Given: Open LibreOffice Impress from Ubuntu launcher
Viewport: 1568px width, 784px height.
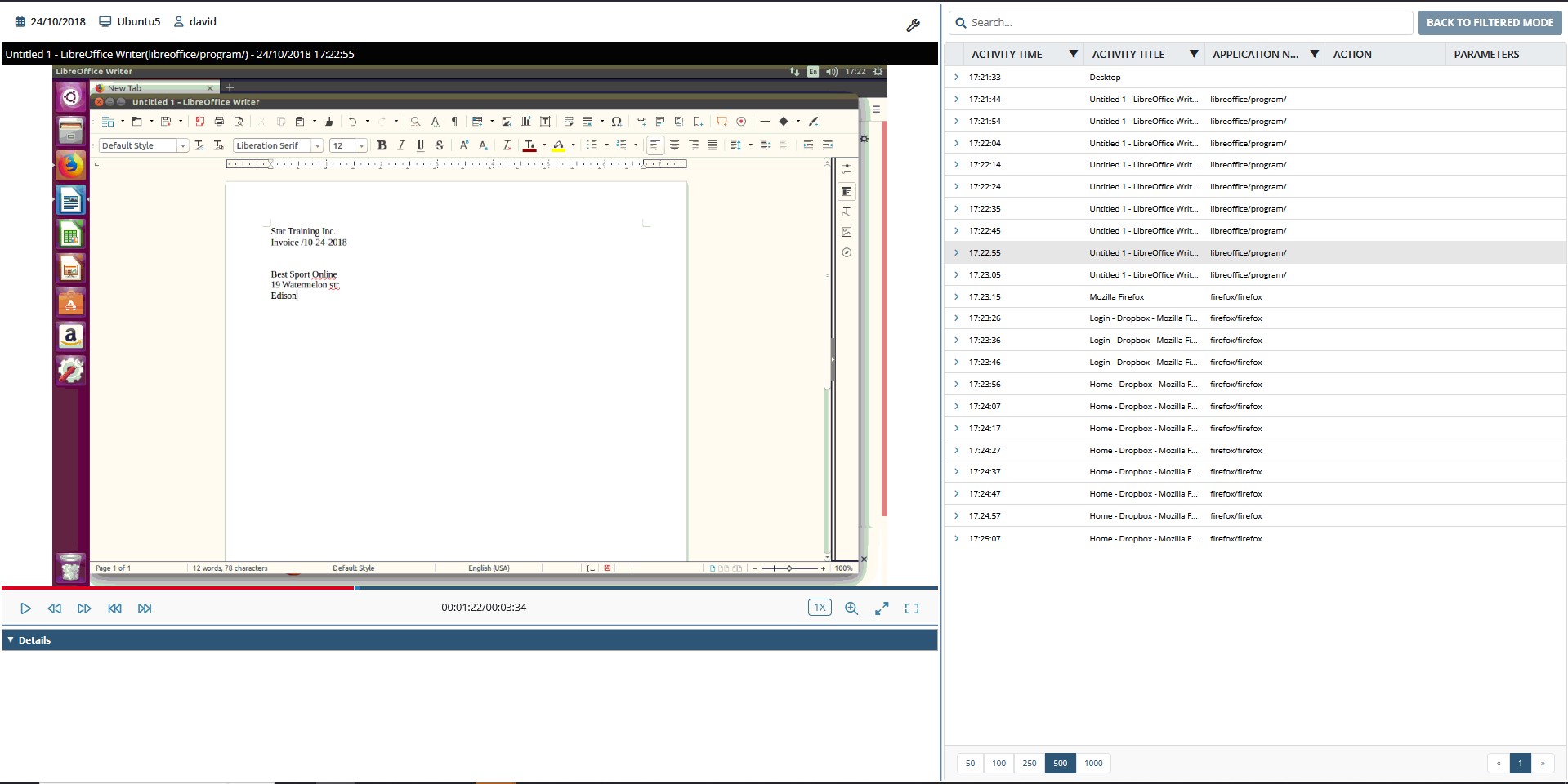Looking at the screenshot, I should (71, 269).
